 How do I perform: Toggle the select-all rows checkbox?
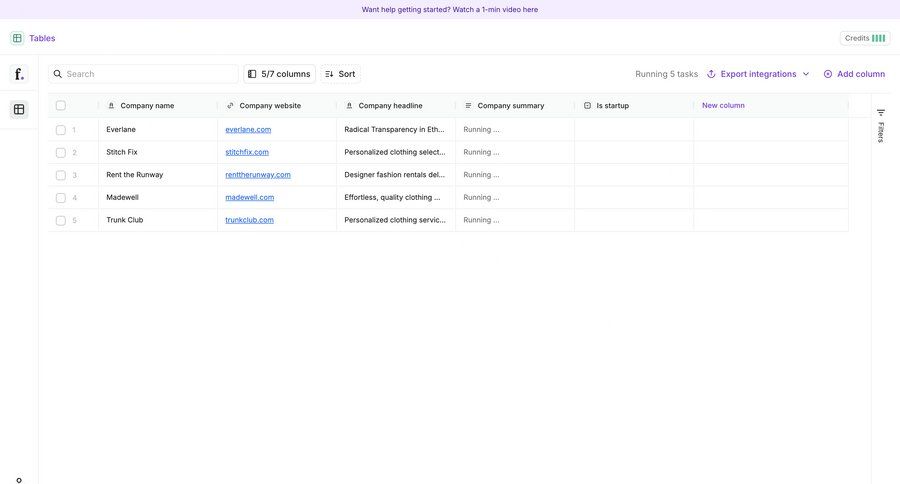tap(61, 106)
